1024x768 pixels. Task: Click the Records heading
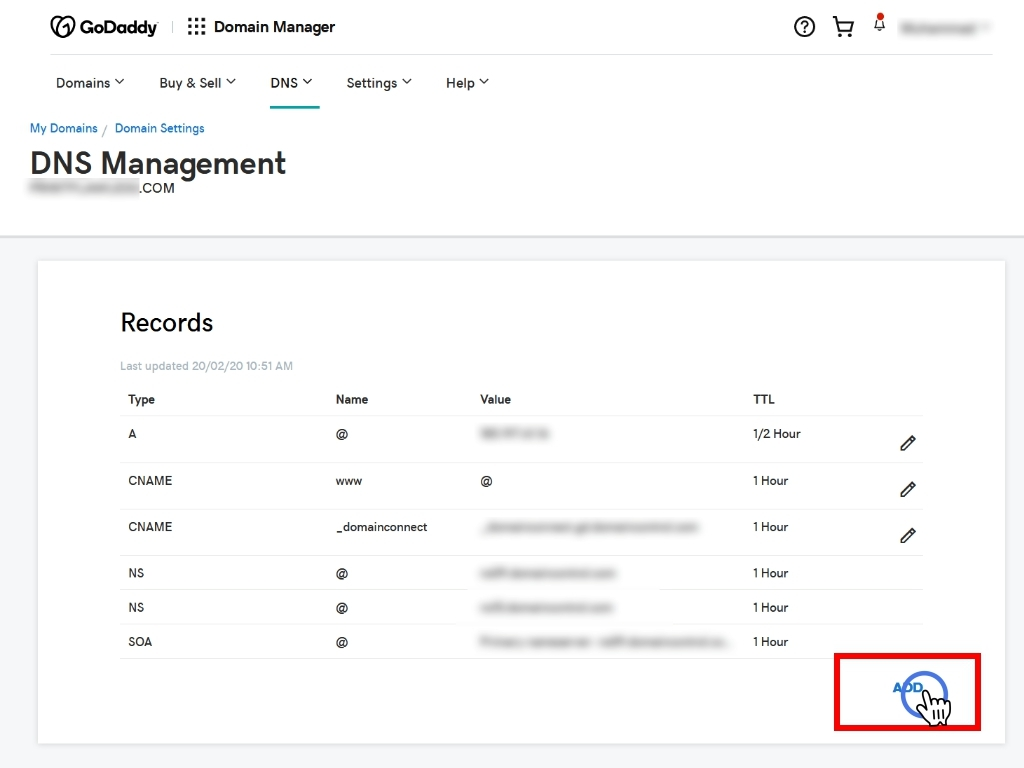click(167, 323)
